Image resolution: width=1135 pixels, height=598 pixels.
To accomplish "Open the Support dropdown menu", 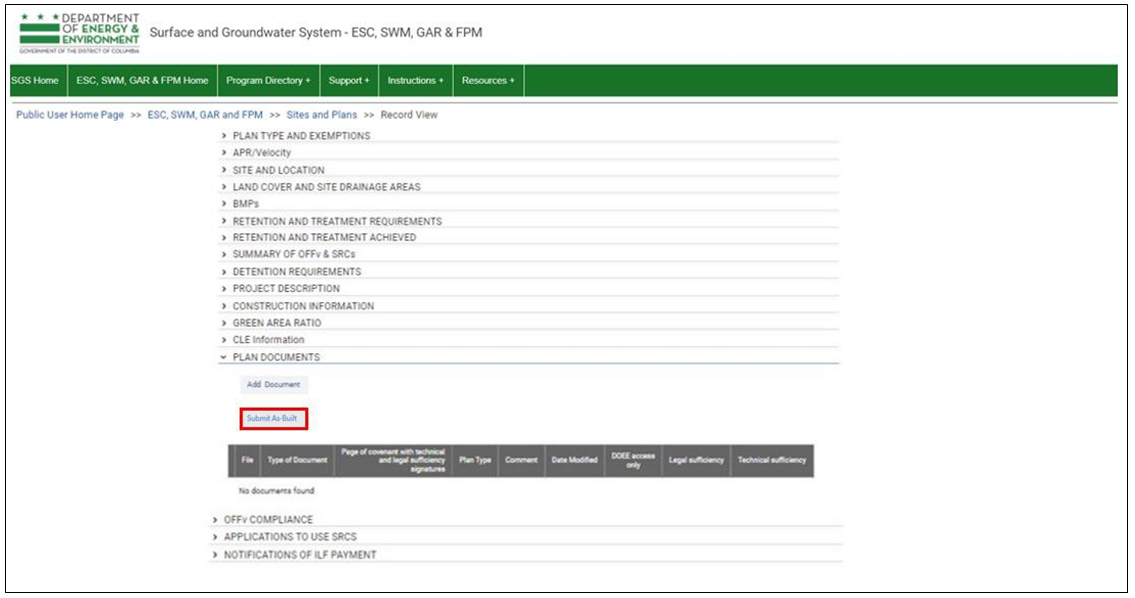I will click(349, 81).
